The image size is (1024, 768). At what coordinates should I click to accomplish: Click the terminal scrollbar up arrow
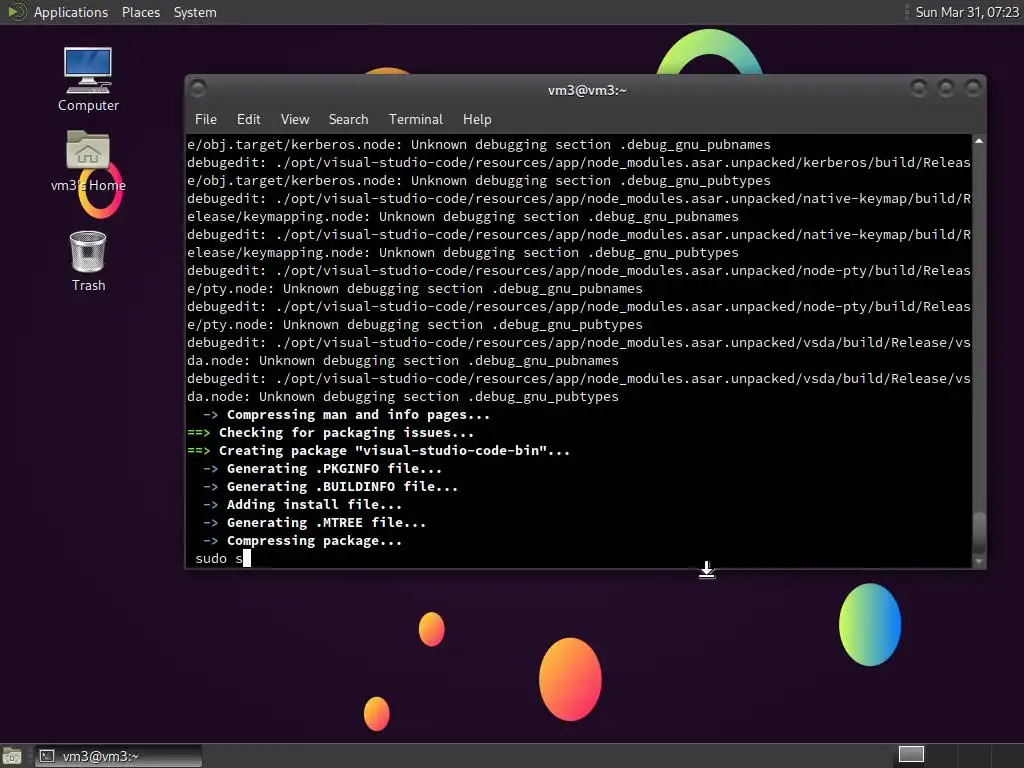[978, 141]
